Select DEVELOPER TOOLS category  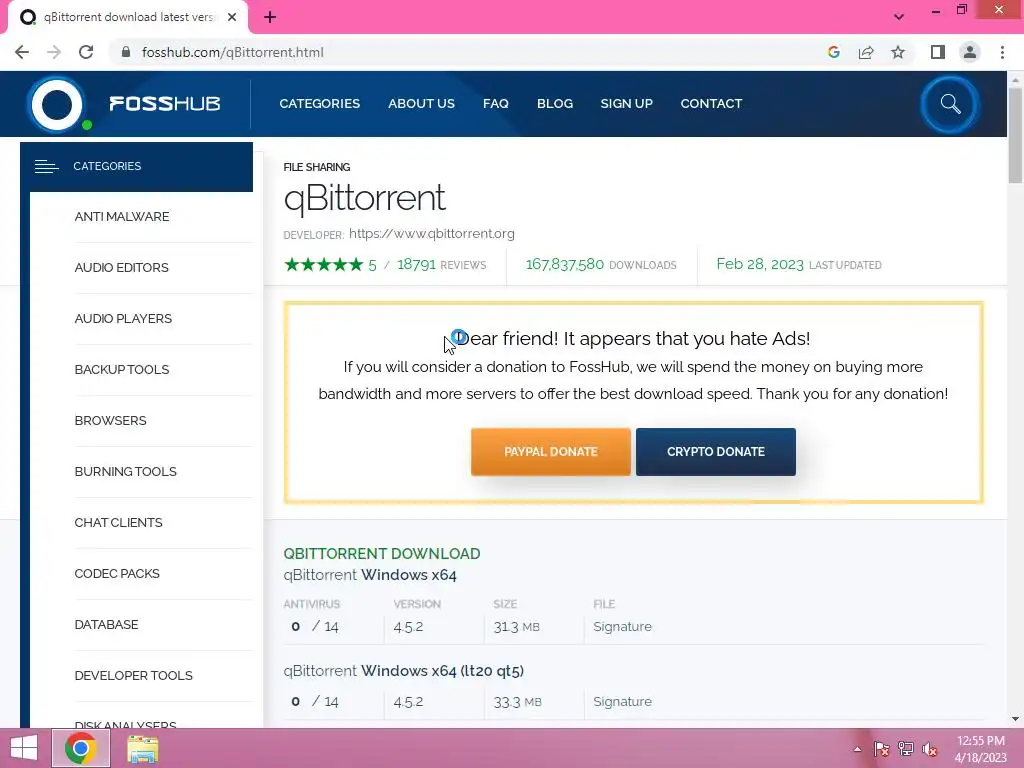133,675
